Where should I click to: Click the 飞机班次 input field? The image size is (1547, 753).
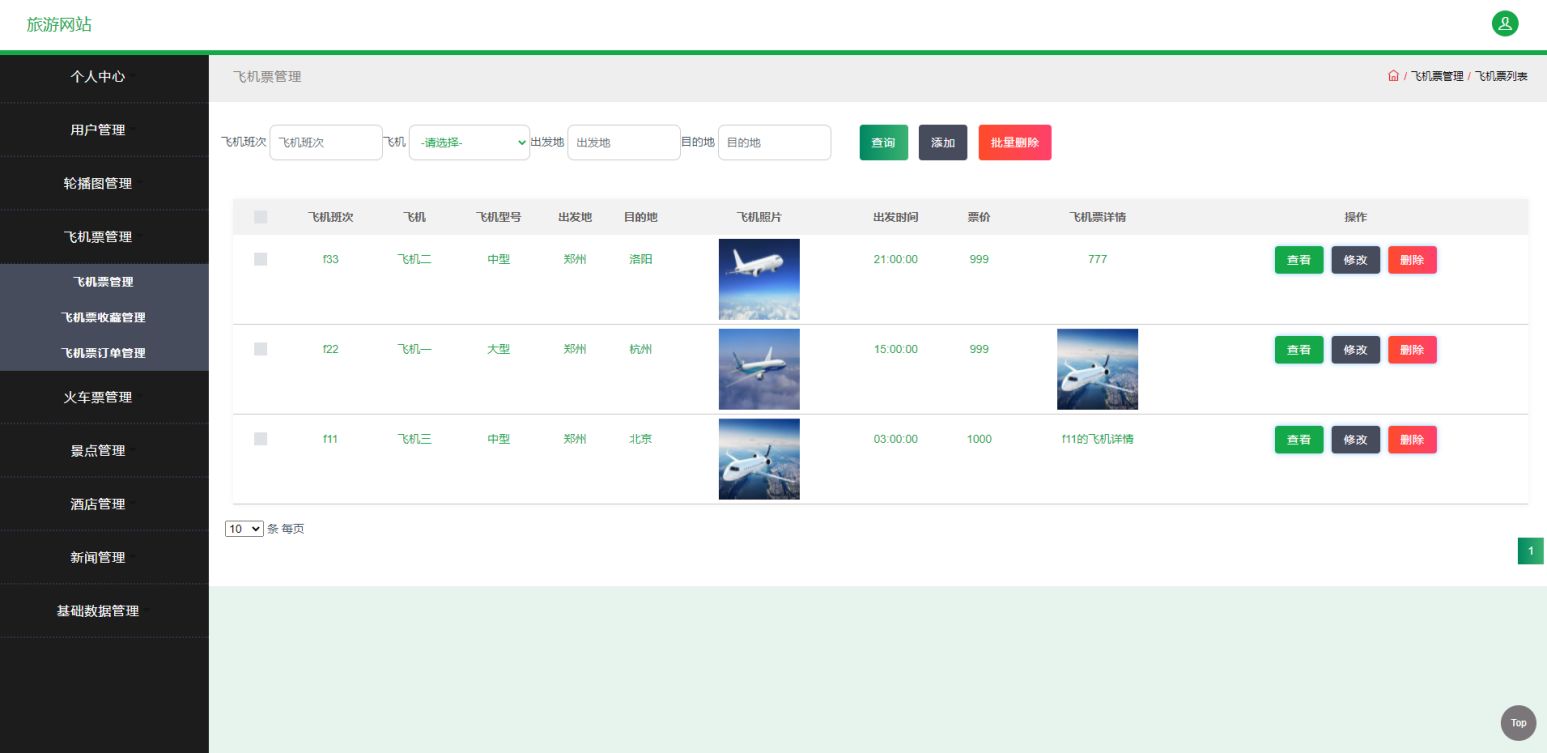click(326, 142)
